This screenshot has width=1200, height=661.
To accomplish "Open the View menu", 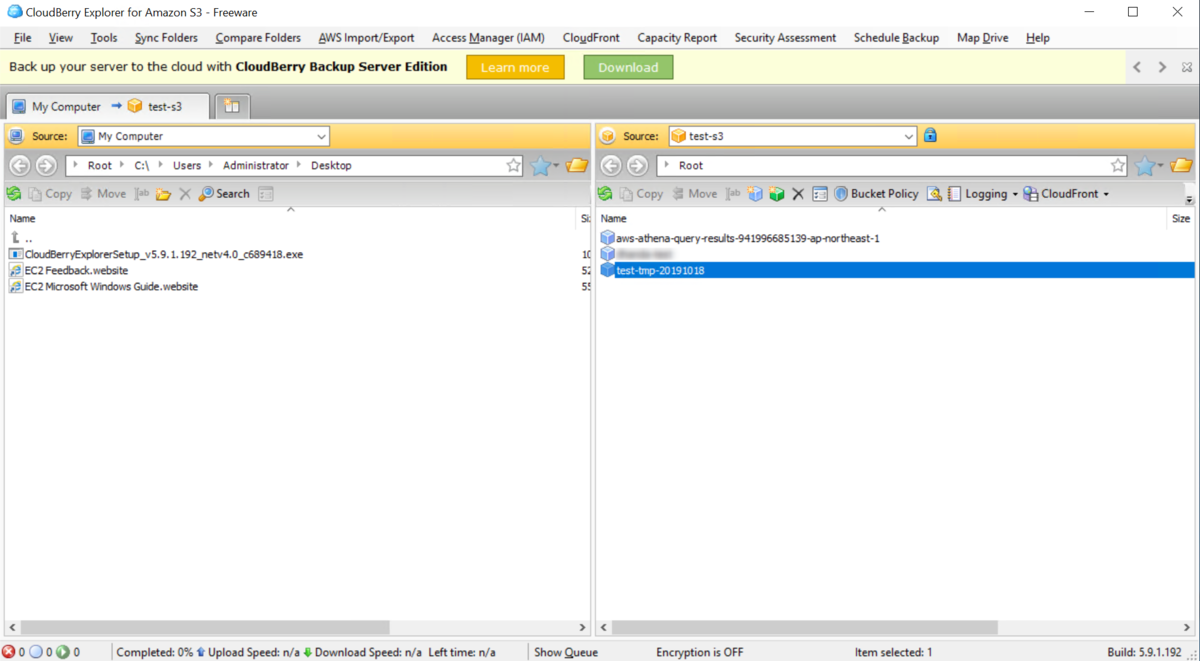I will click(60, 37).
